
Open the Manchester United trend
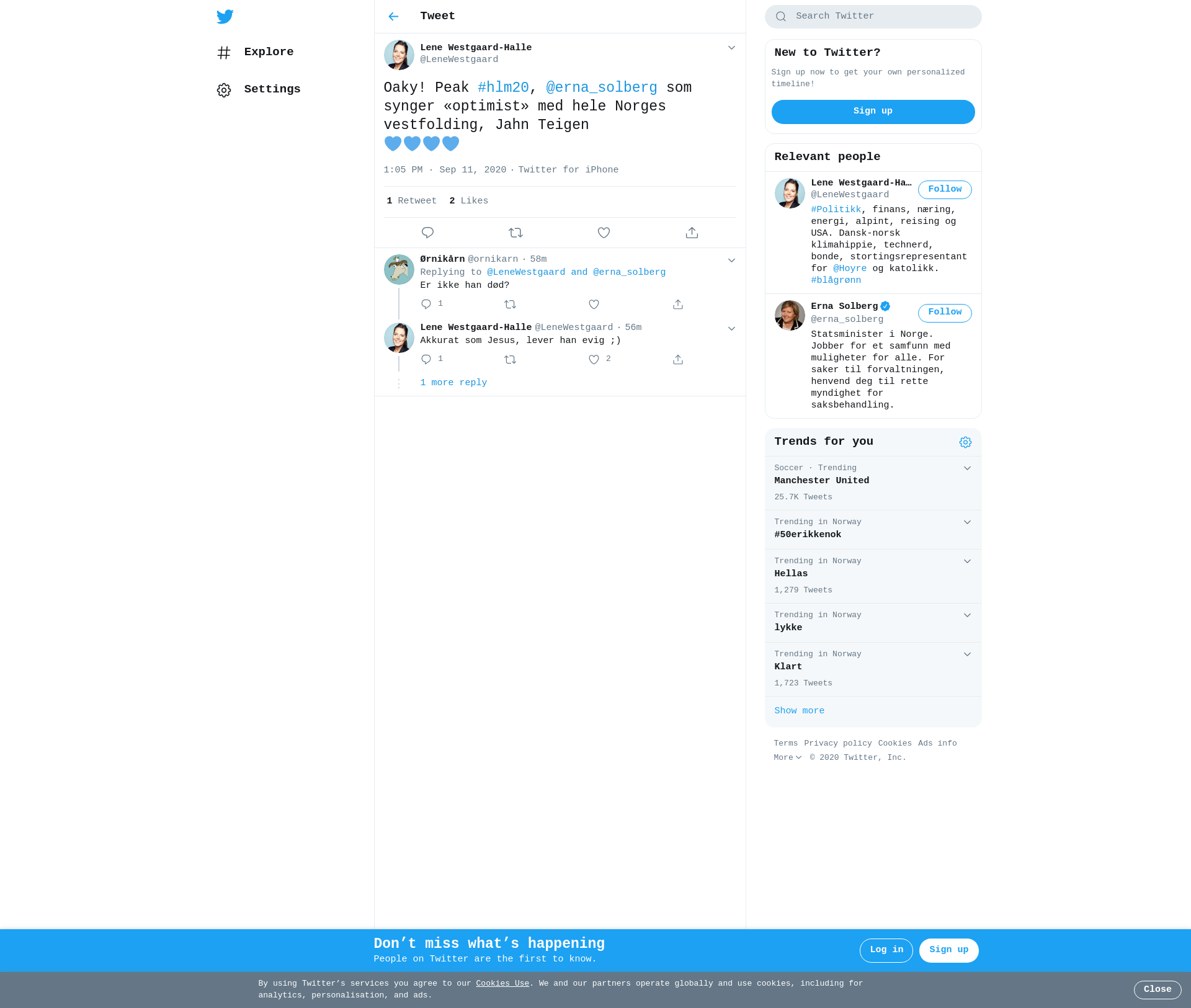(873, 483)
